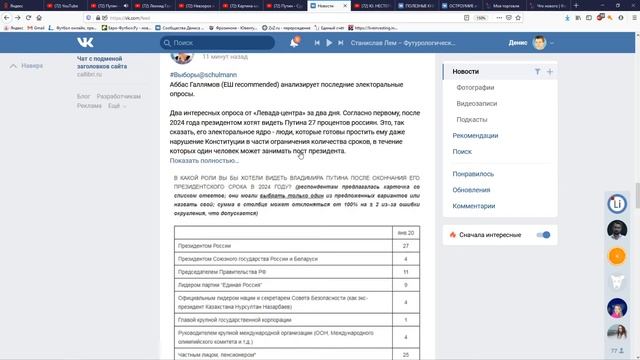
Task: Click the flame icon beside Сначала интересные
Action: (453, 235)
